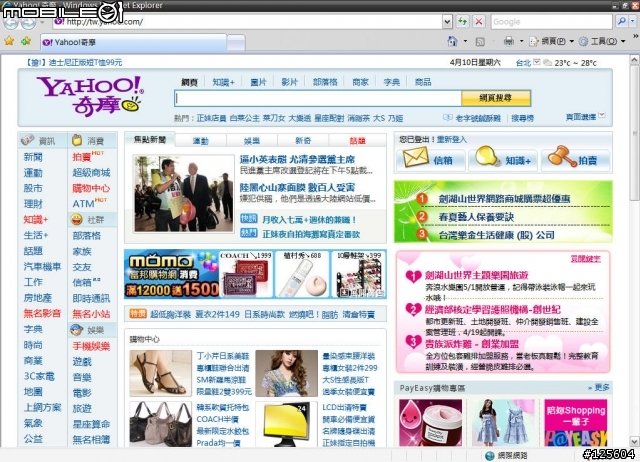Click the Print icon in toolbar
Screen dimensions: 640x462
(x=509, y=41)
